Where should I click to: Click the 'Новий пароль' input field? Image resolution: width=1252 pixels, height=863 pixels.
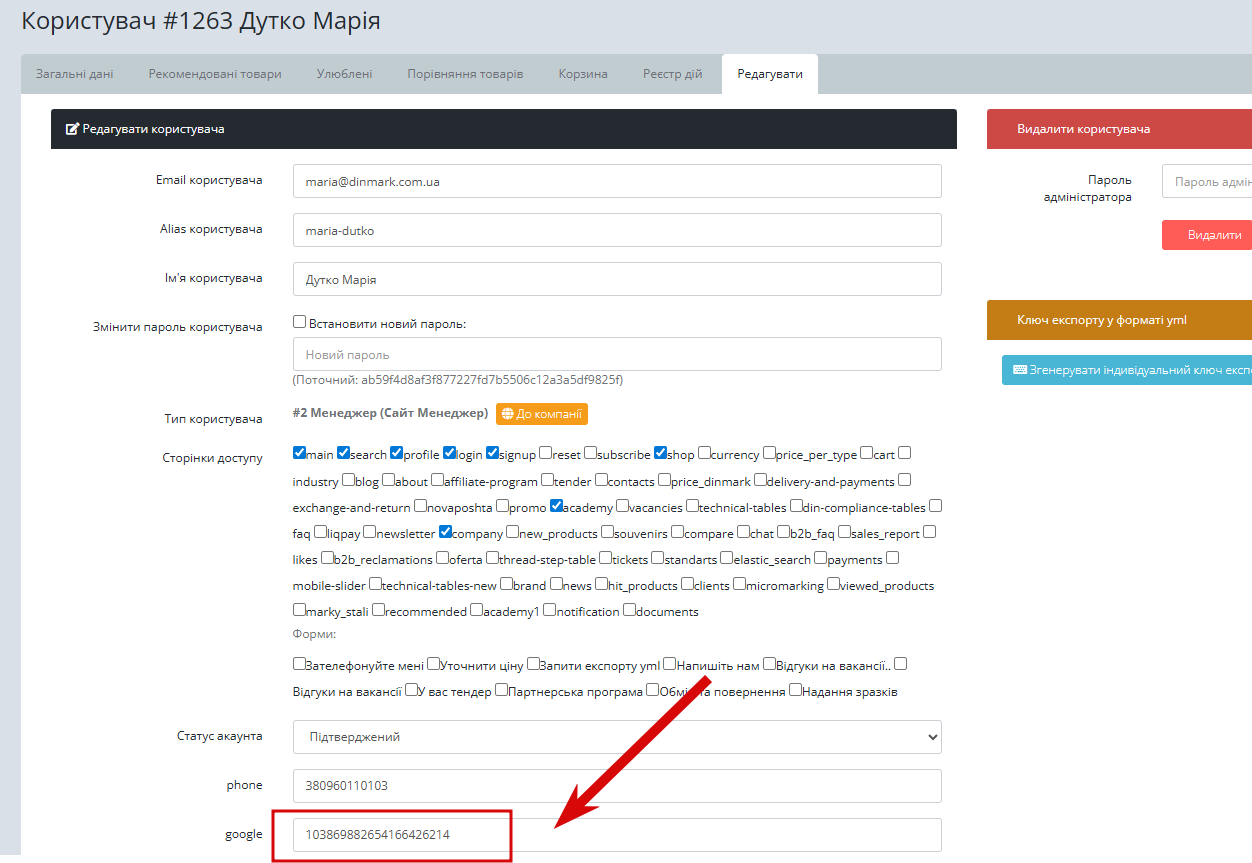pos(617,354)
